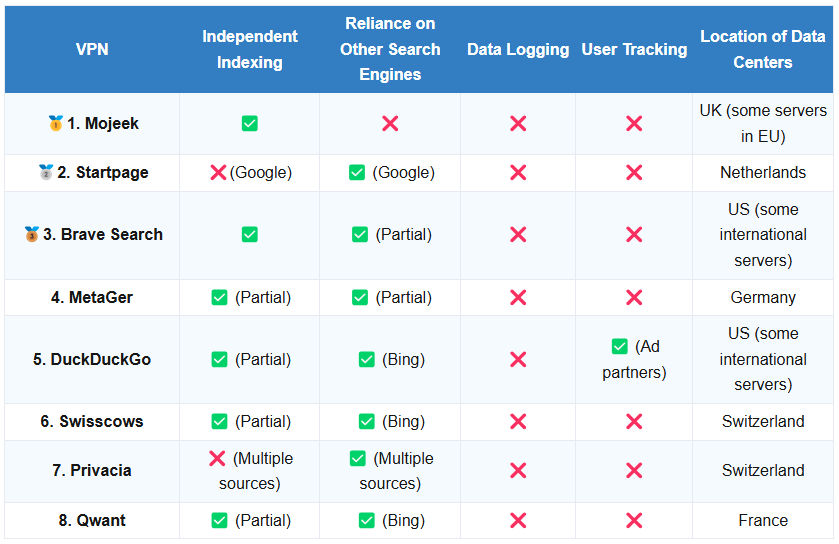Click the Data Logging column header
Viewport: 839px width, 544px height.
518,49
